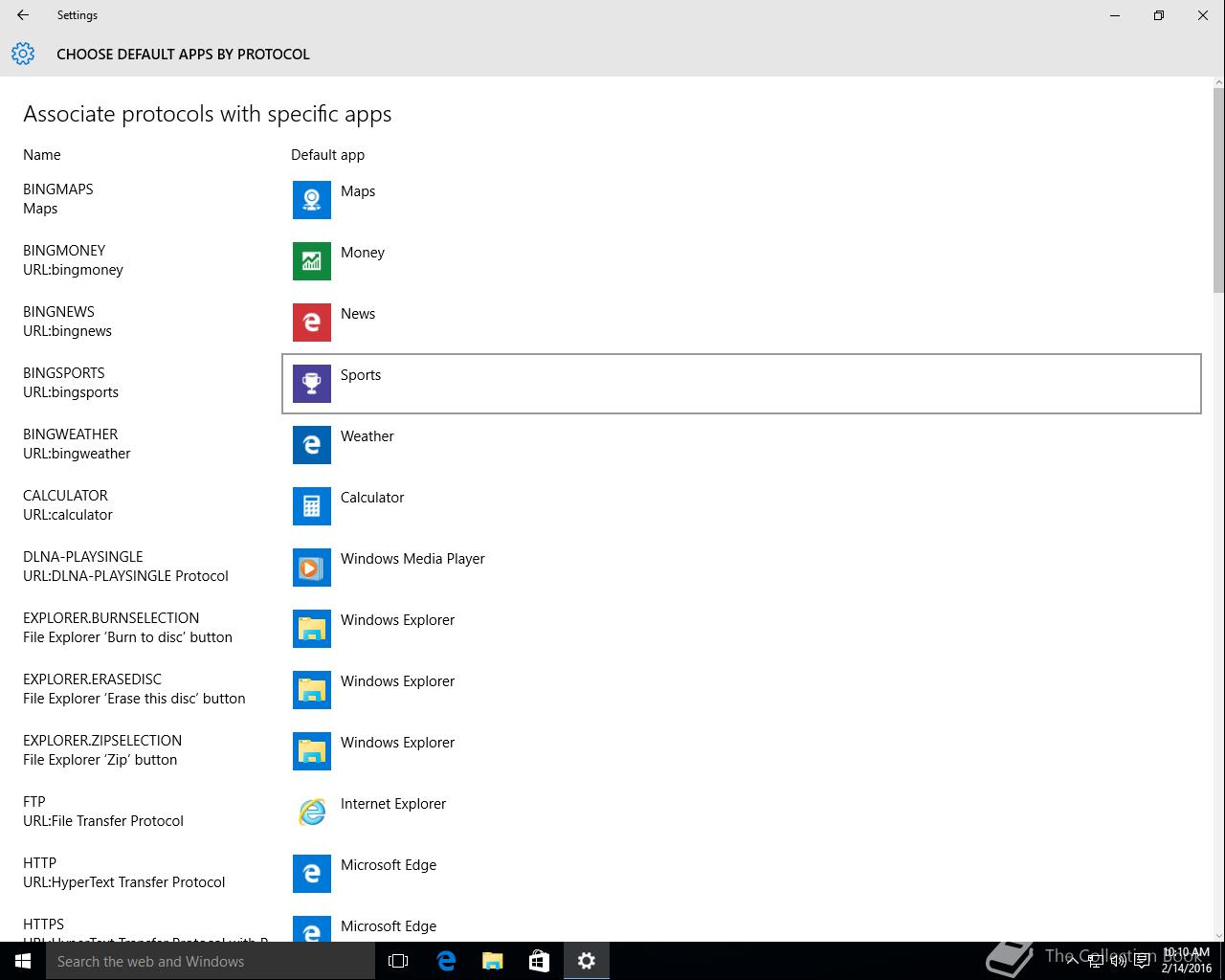This screenshot has width=1225, height=980.
Task: Choose default app labeled Weather
Action: click(367, 436)
